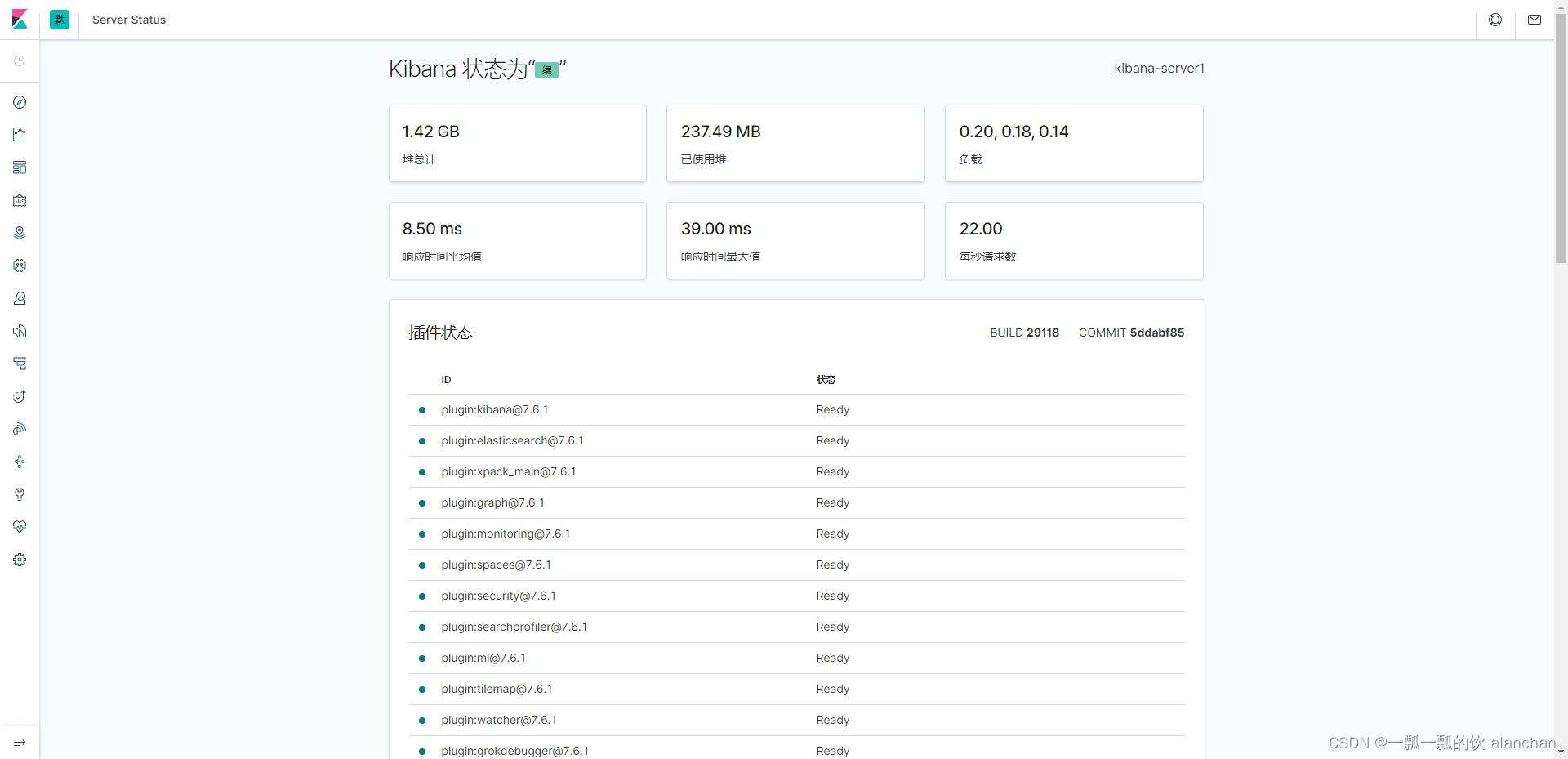This screenshot has width=1568, height=759.
Task: Click the 22.00 requests per second value
Action: 981,229
